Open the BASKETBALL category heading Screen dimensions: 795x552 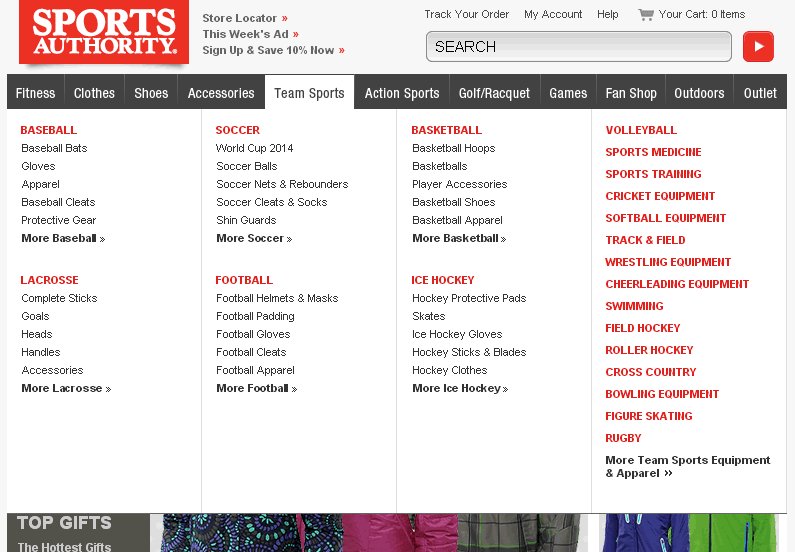pyautogui.click(x=446, y=130)
